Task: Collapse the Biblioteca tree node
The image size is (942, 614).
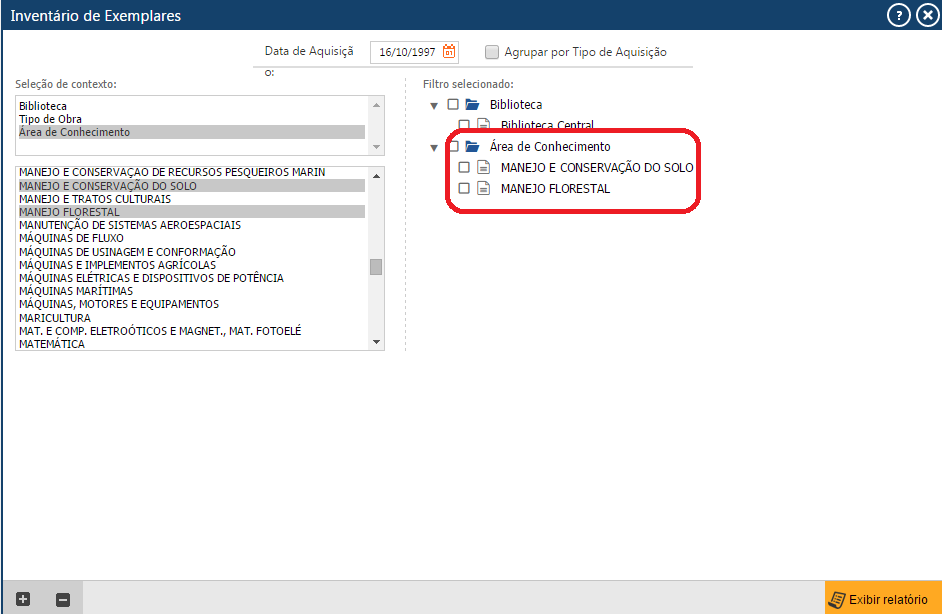Action: (x=434, y=104)
